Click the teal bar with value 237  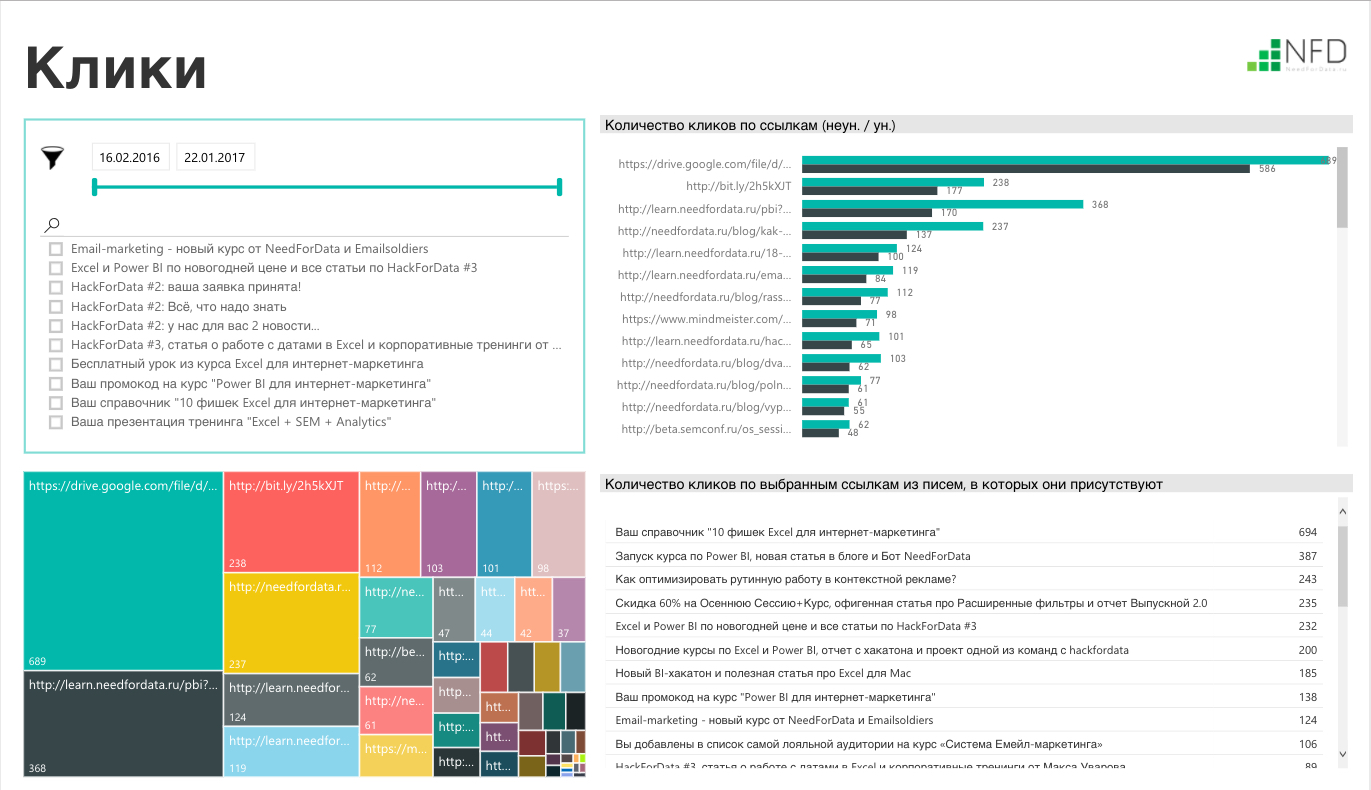[892, 226]
